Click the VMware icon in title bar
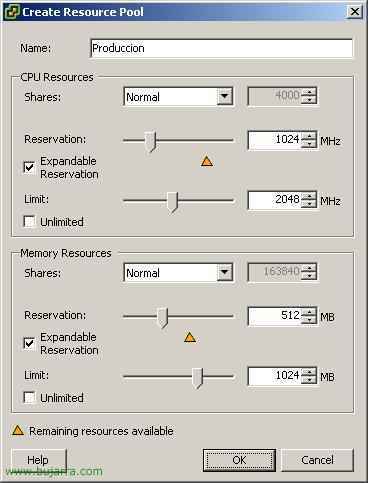 pos(11,12)
